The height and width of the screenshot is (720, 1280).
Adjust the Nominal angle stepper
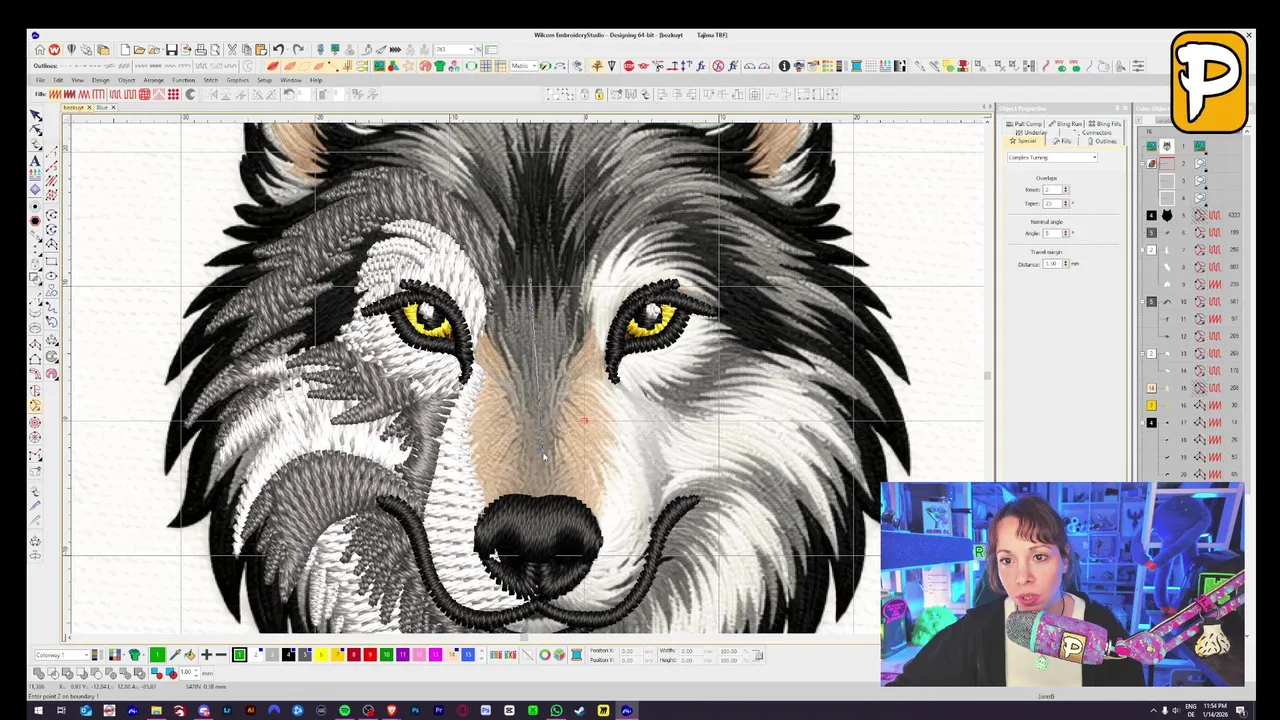coord(1065,233)
